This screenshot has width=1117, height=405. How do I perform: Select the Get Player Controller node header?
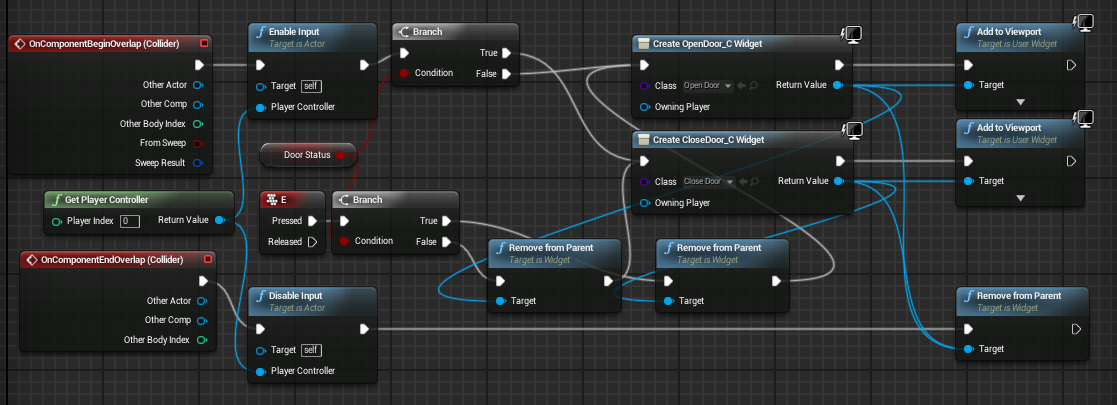click(x=139, y=200)
